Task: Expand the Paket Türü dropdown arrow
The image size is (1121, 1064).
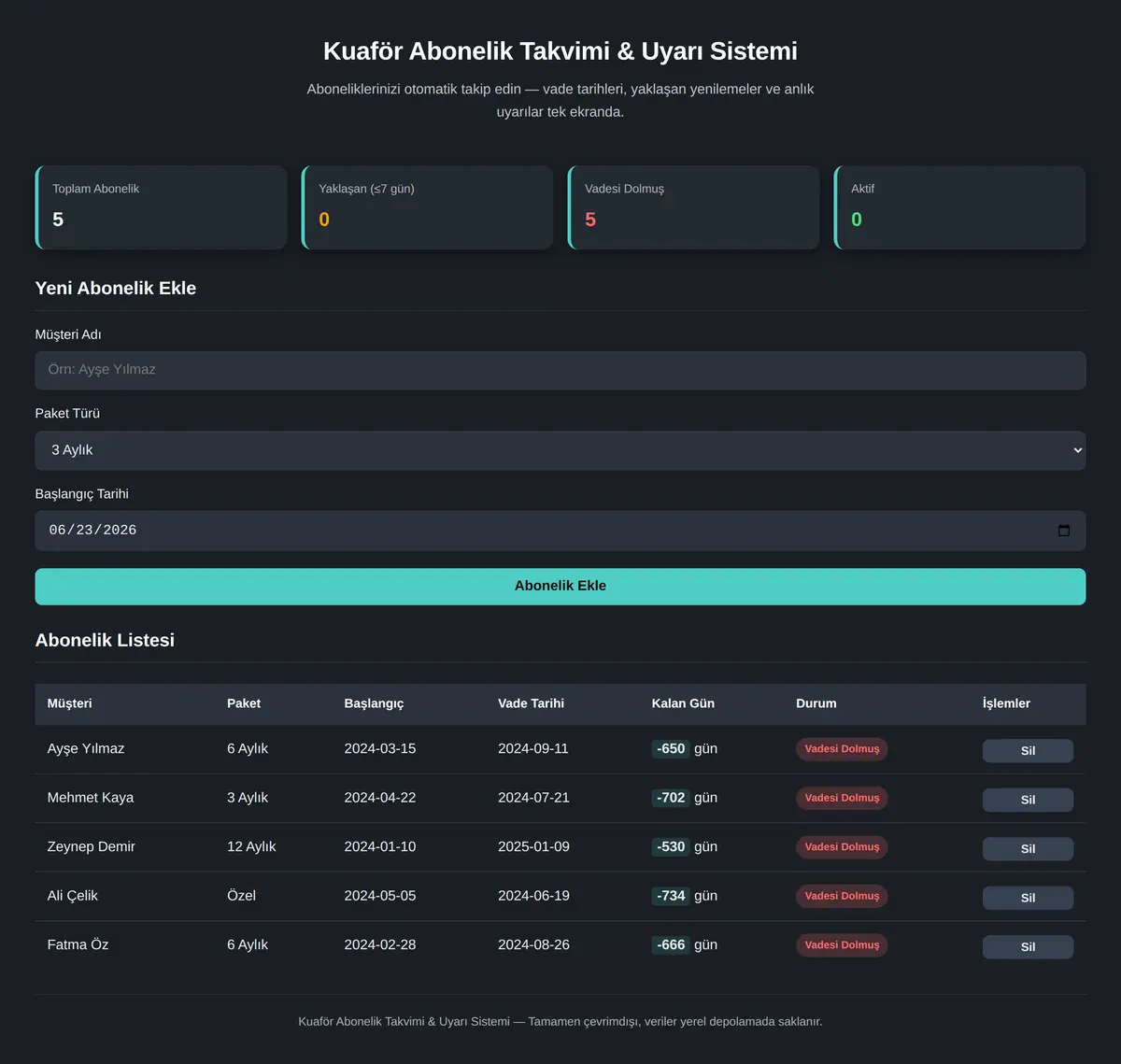Action: 1077,450
